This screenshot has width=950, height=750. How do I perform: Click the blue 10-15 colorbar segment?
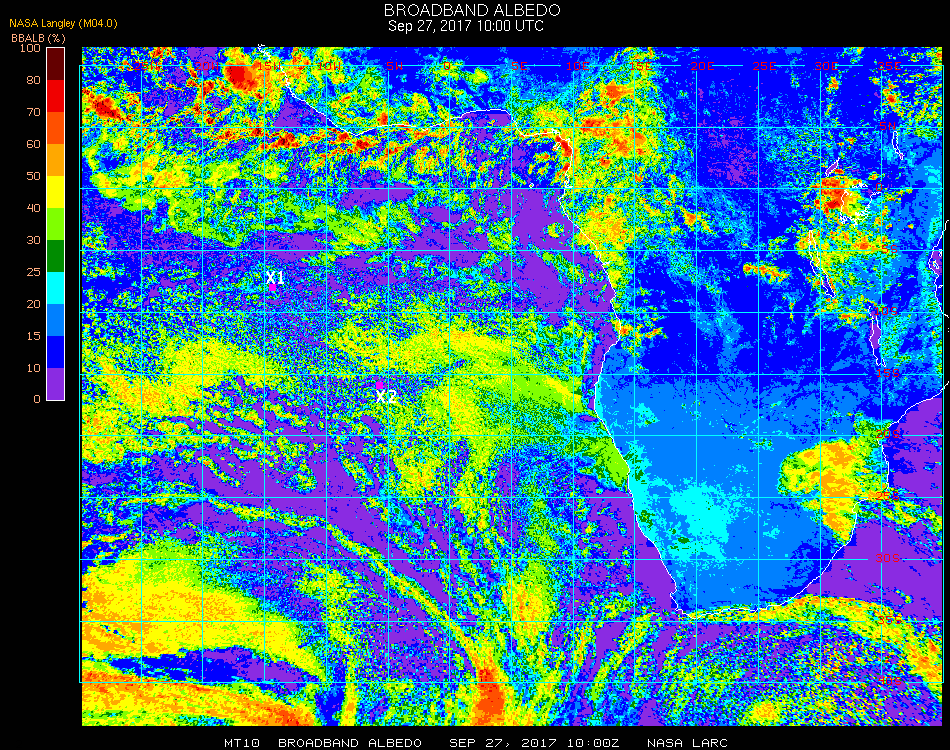point(56,352)
